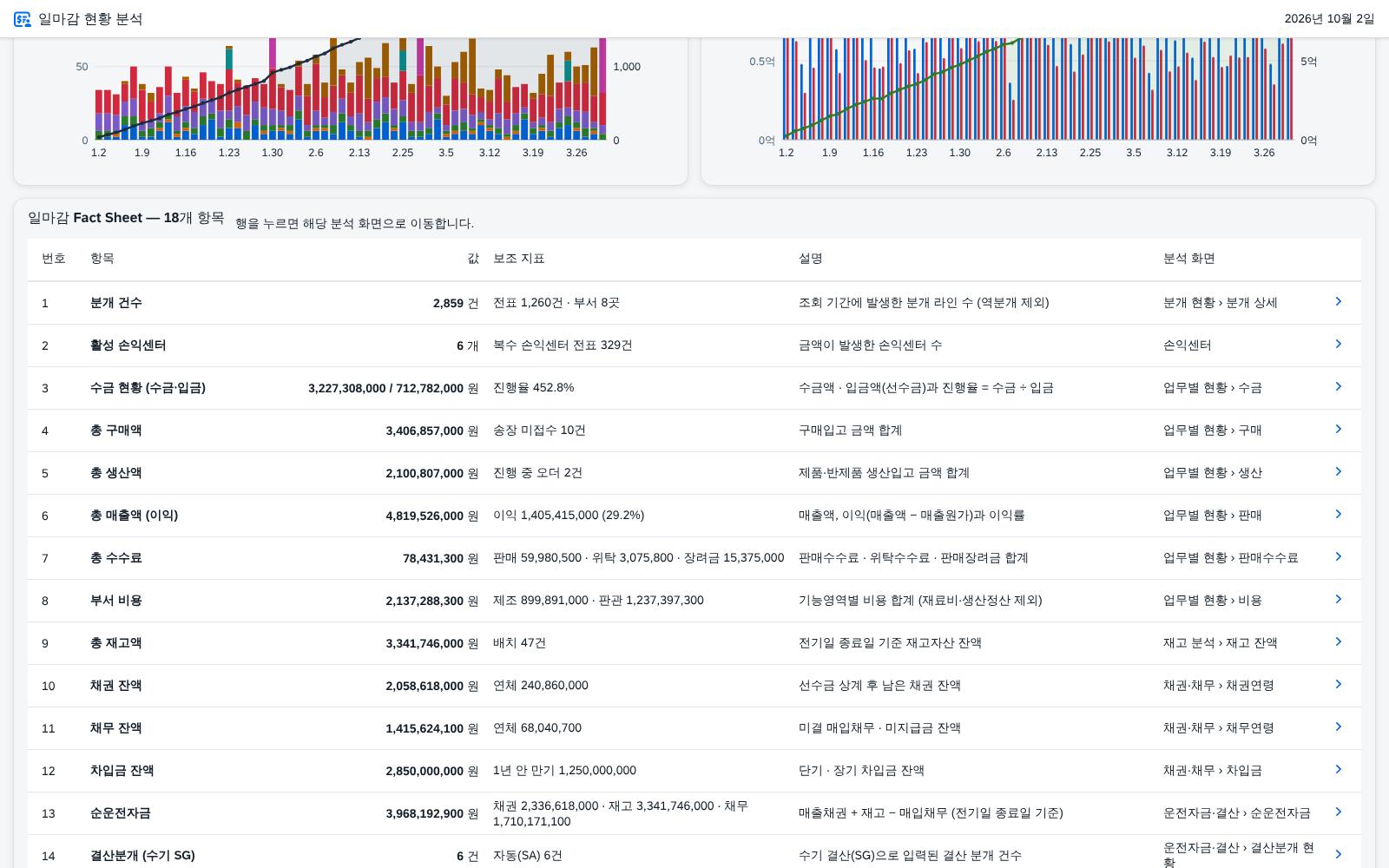Open chevron arrow for 총 수수료 row
1389x868 pixels.
1338,556
